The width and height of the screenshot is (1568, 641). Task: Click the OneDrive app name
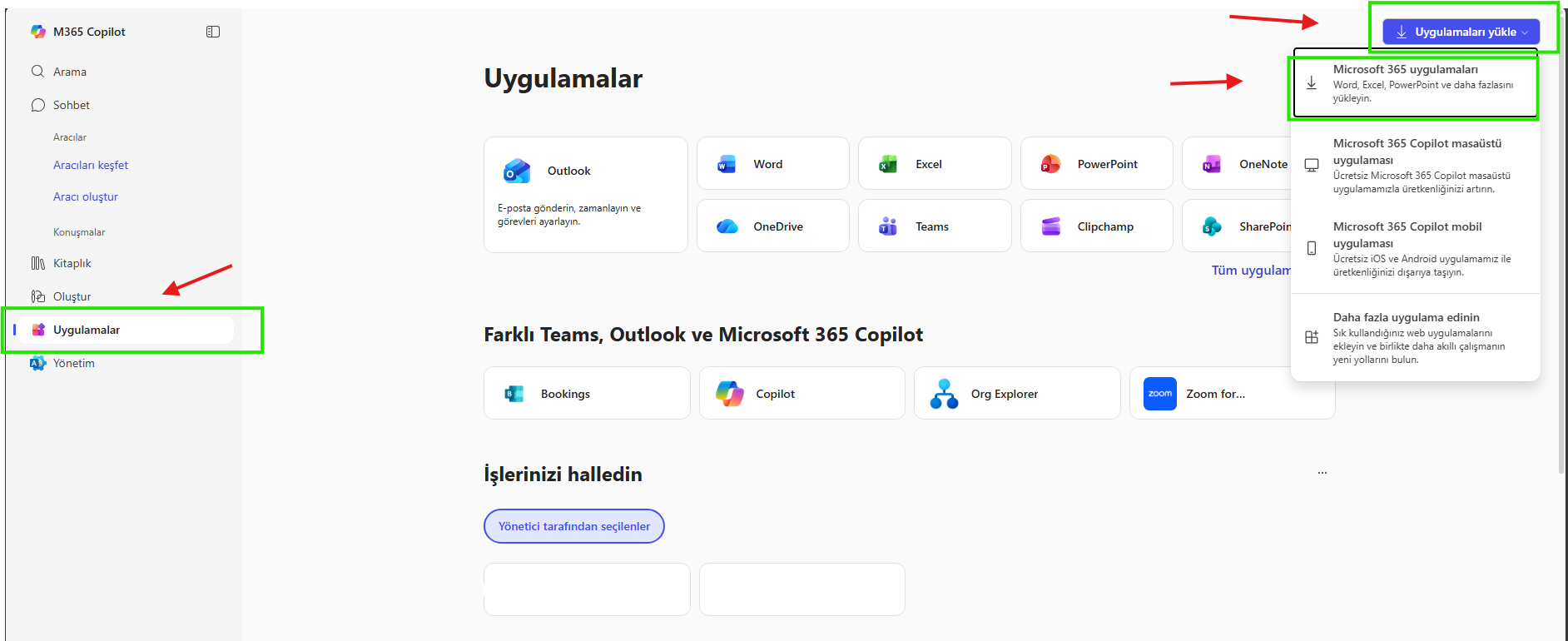tap(778, 226)
